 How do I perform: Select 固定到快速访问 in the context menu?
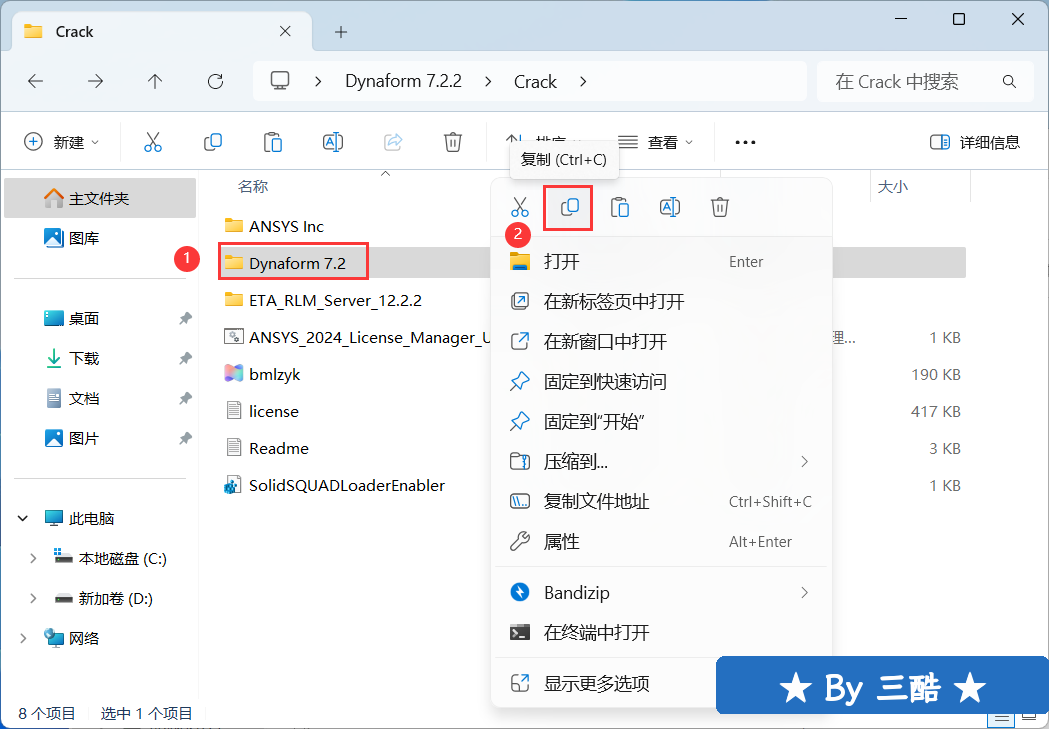coord(662,382)
